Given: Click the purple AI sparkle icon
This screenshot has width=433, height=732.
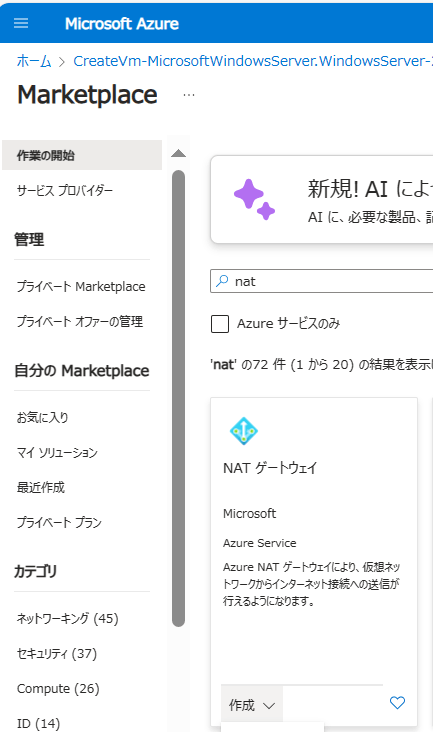Looking at the screenshot, I should tap(254, 199).
